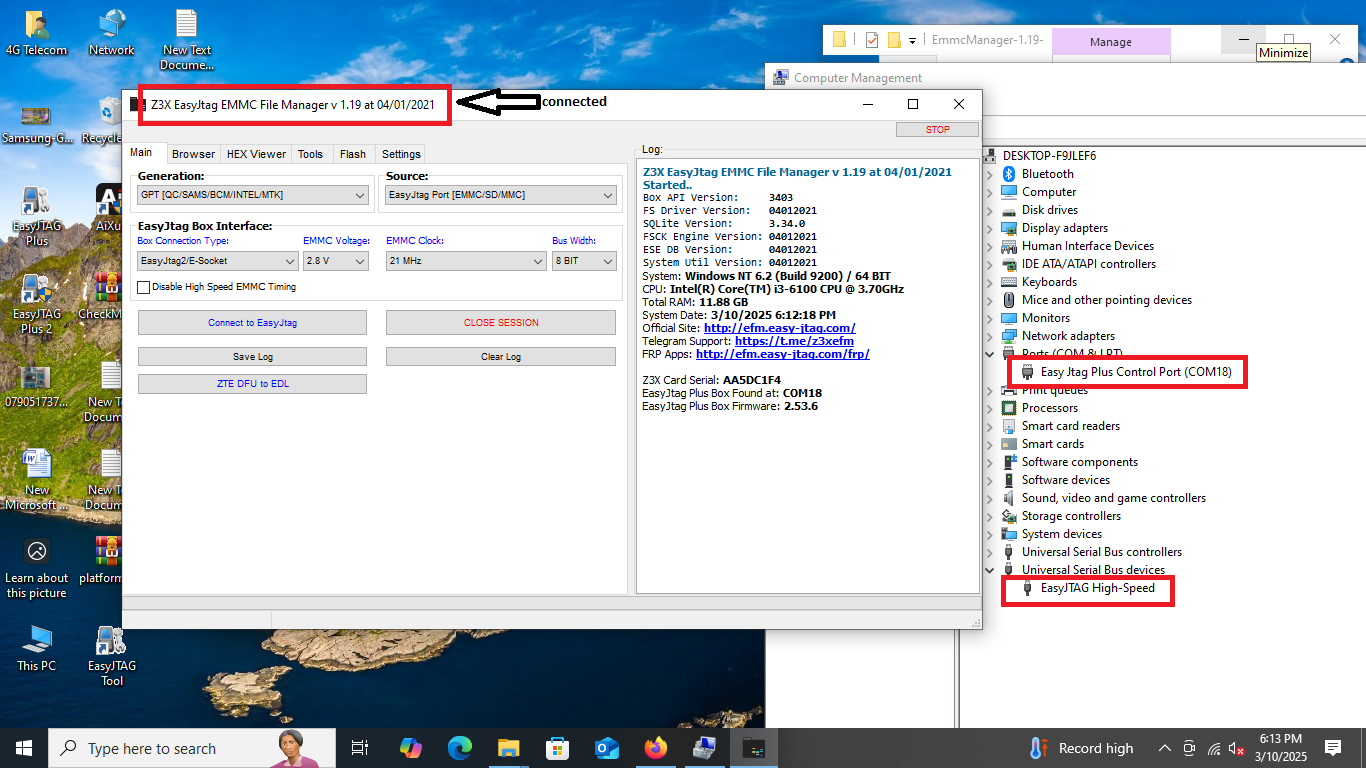Expand Mice and other pointing devices
The height and width of the screenshot is (768, 1366).
pos(990,300)
